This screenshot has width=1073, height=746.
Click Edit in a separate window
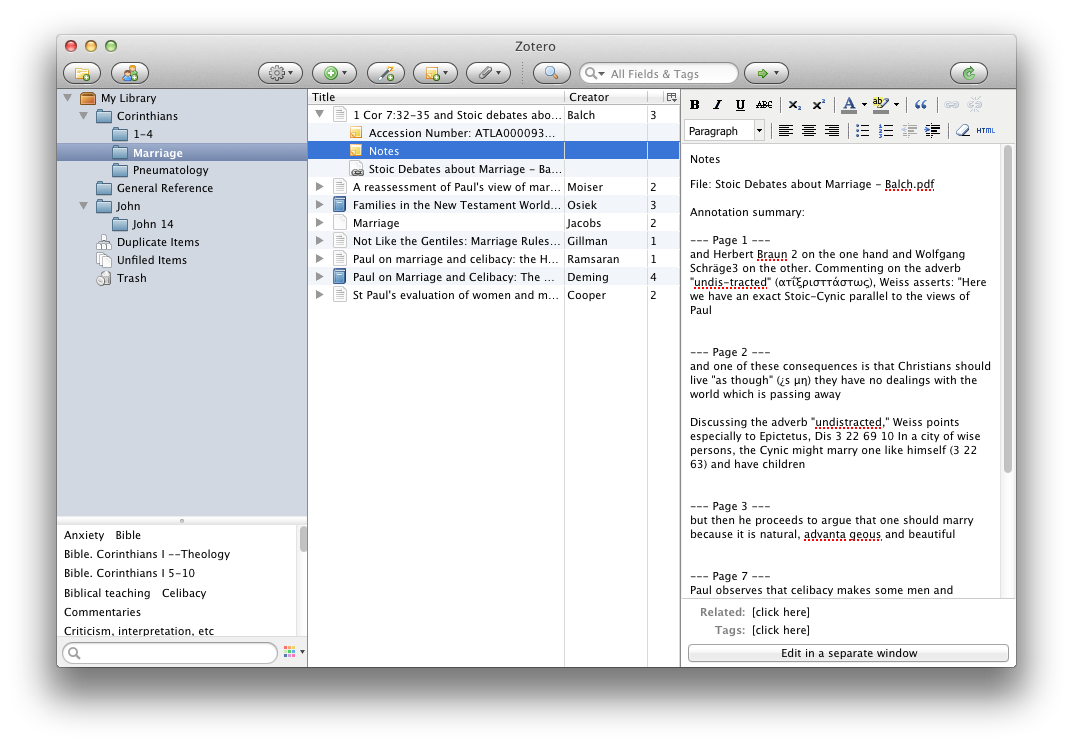[848, 653]
